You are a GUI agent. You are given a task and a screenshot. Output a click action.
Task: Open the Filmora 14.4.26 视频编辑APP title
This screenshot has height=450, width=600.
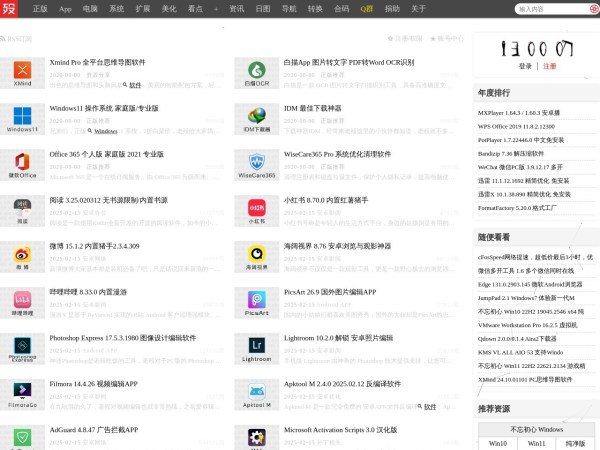pyautogui.click(x=93, y=384)
